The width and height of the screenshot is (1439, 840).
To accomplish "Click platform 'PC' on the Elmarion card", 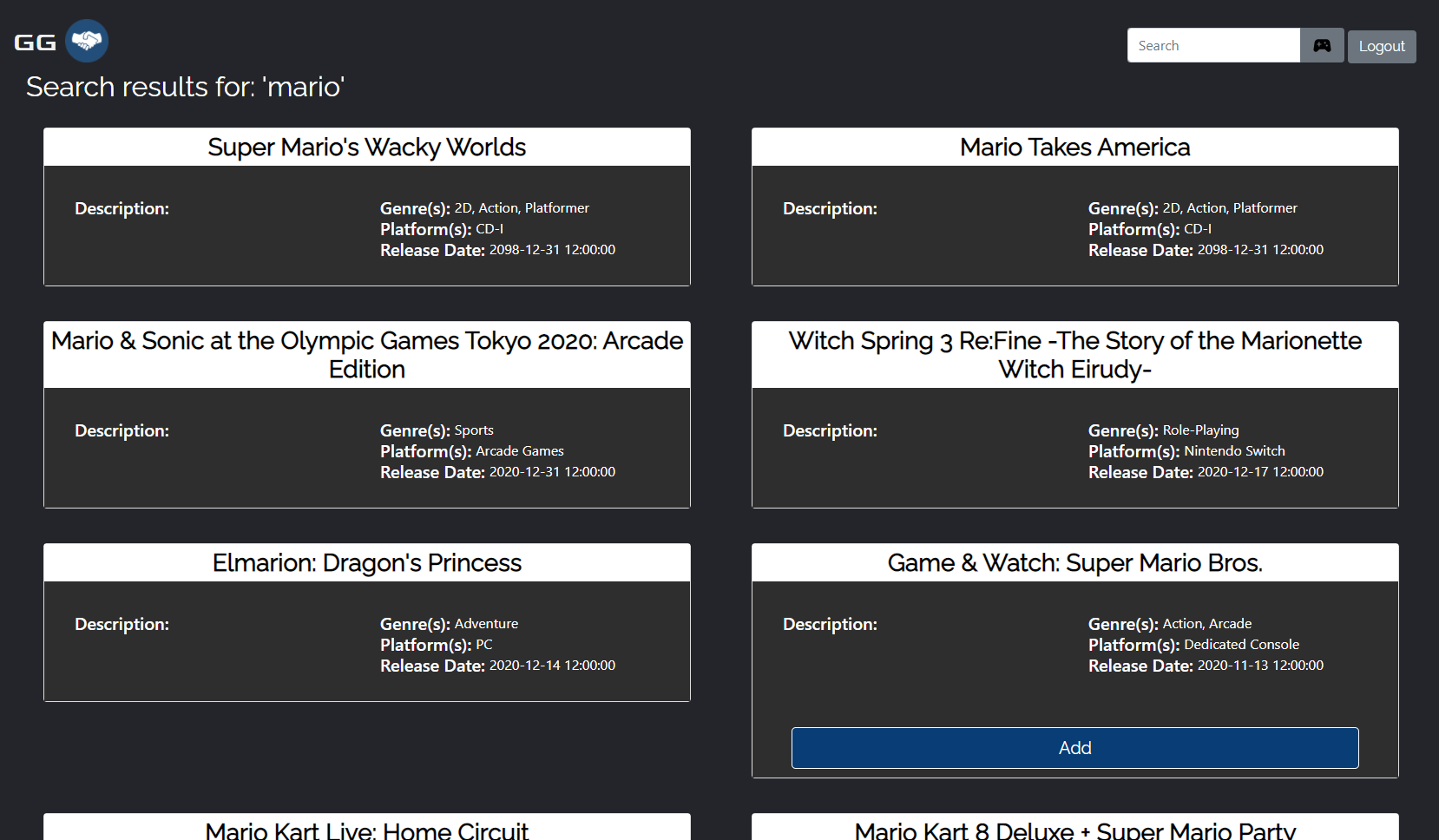I will 484,645.
